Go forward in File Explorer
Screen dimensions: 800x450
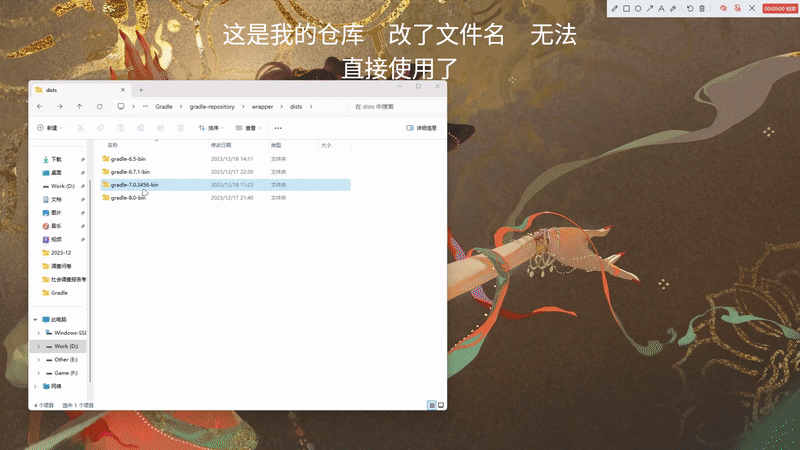pos(60,107)
